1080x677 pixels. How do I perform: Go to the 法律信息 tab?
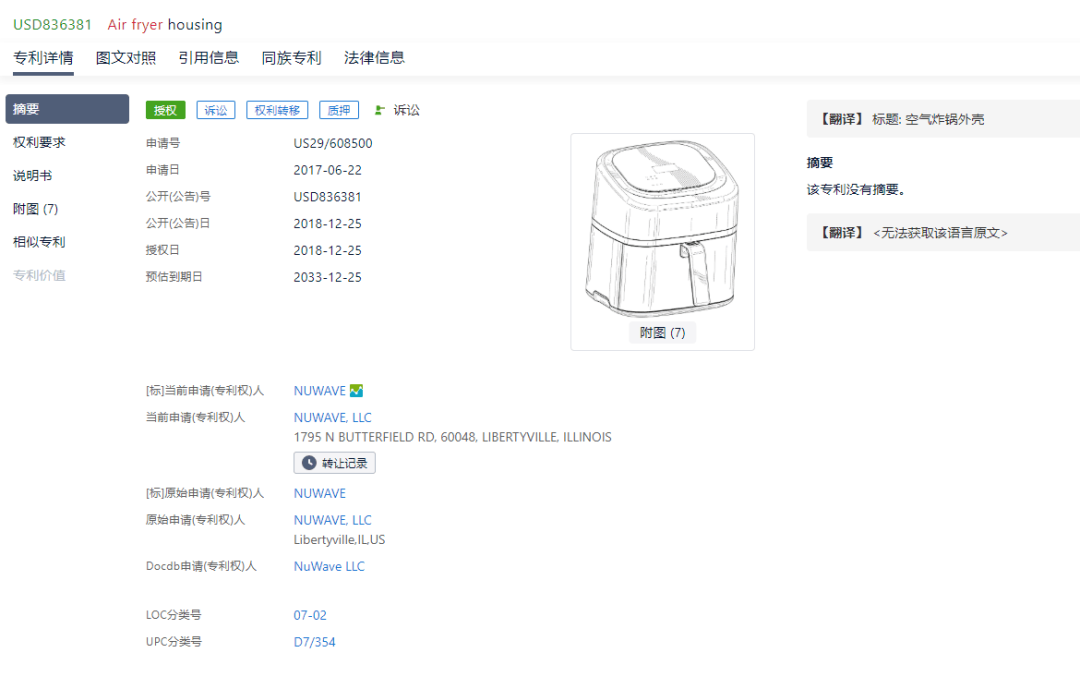coord(374,58)
